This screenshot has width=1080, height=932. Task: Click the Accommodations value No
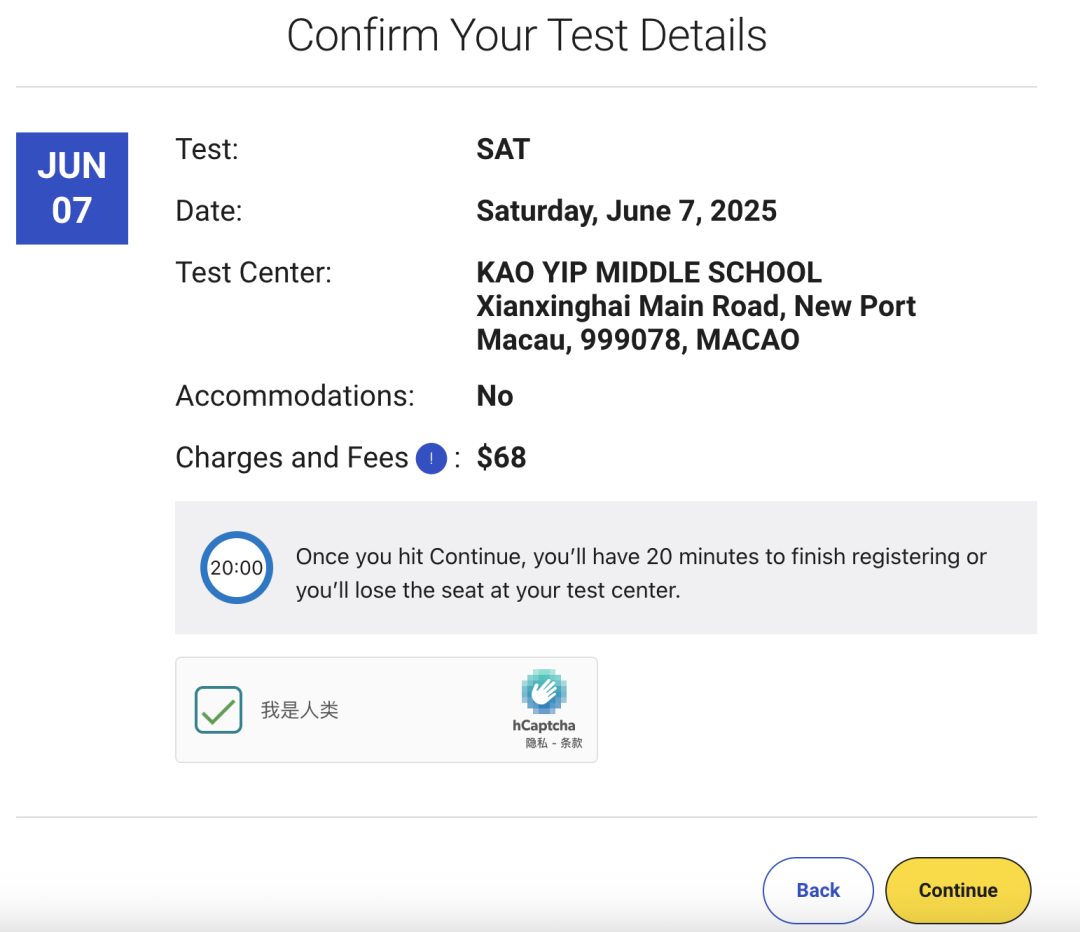point(495,396)
